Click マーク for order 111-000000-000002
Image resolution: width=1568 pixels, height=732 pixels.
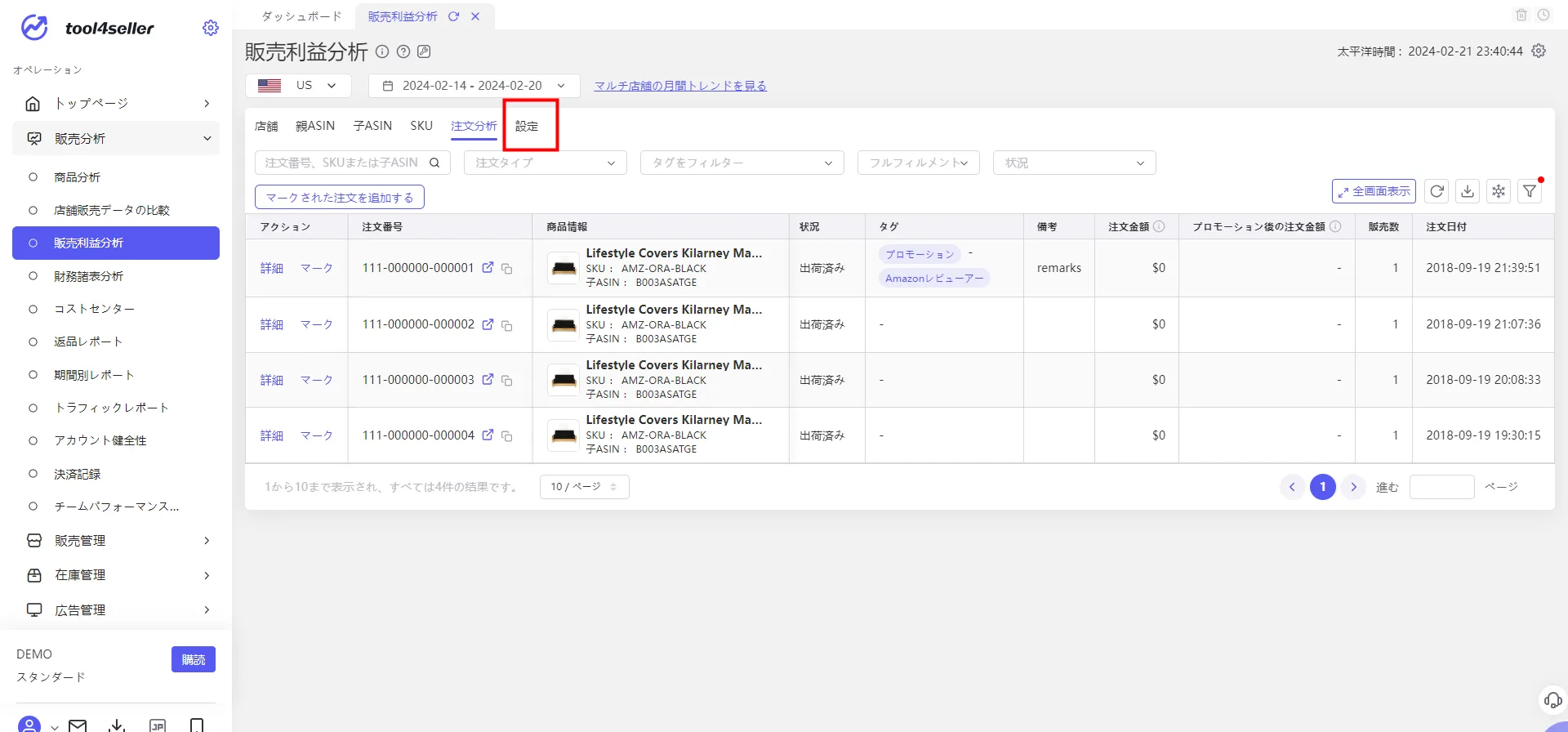tap(317, 324)
